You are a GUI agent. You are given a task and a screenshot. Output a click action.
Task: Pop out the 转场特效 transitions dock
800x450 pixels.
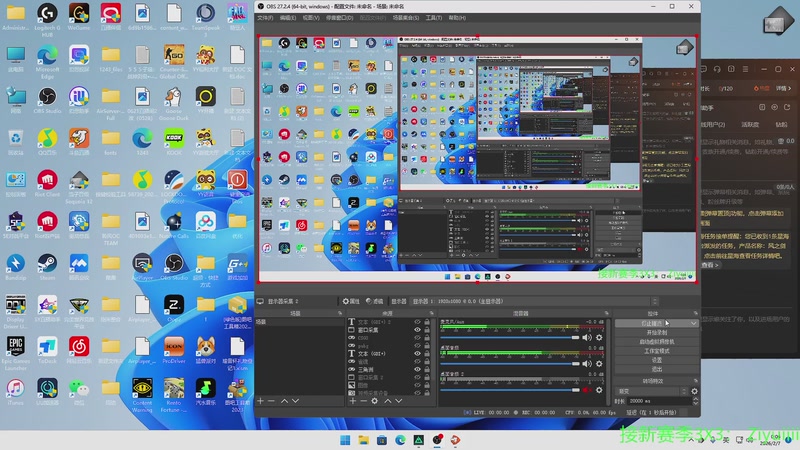pos(695,381)
